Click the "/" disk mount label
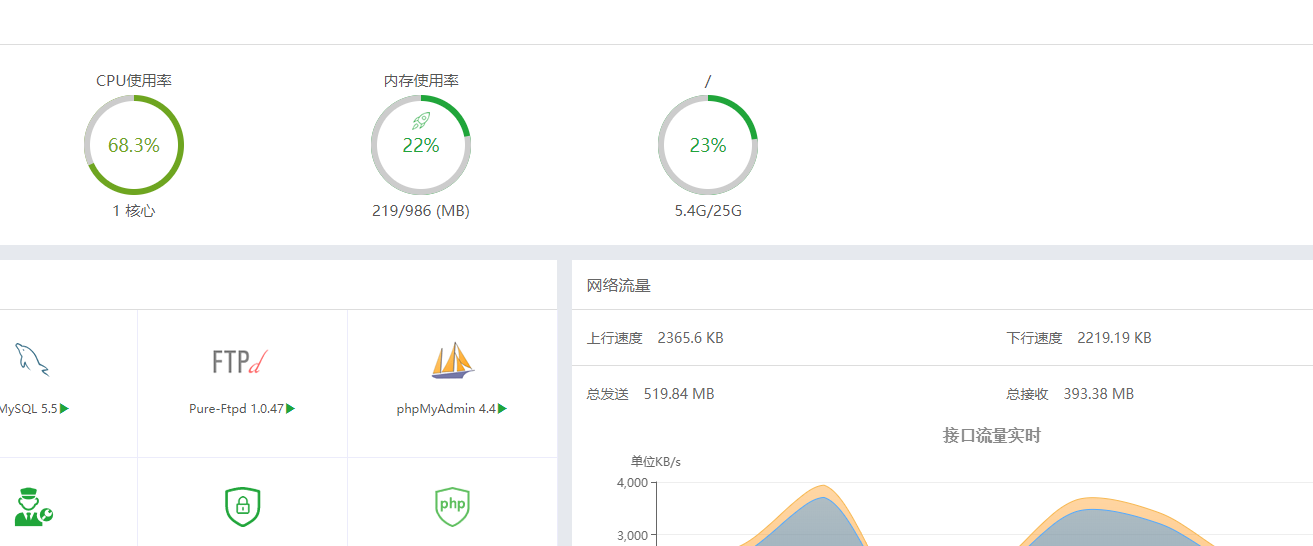 [708, 81]
